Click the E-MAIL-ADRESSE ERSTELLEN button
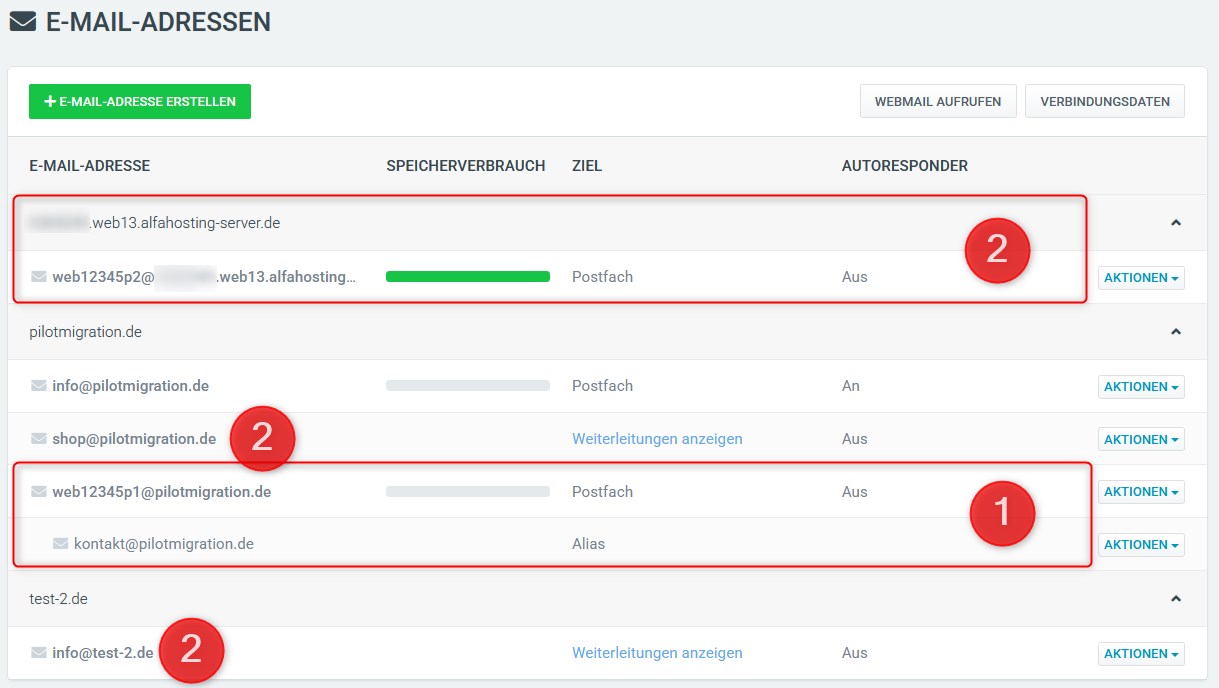This screenshot has height=688, width=1219. 139,101
